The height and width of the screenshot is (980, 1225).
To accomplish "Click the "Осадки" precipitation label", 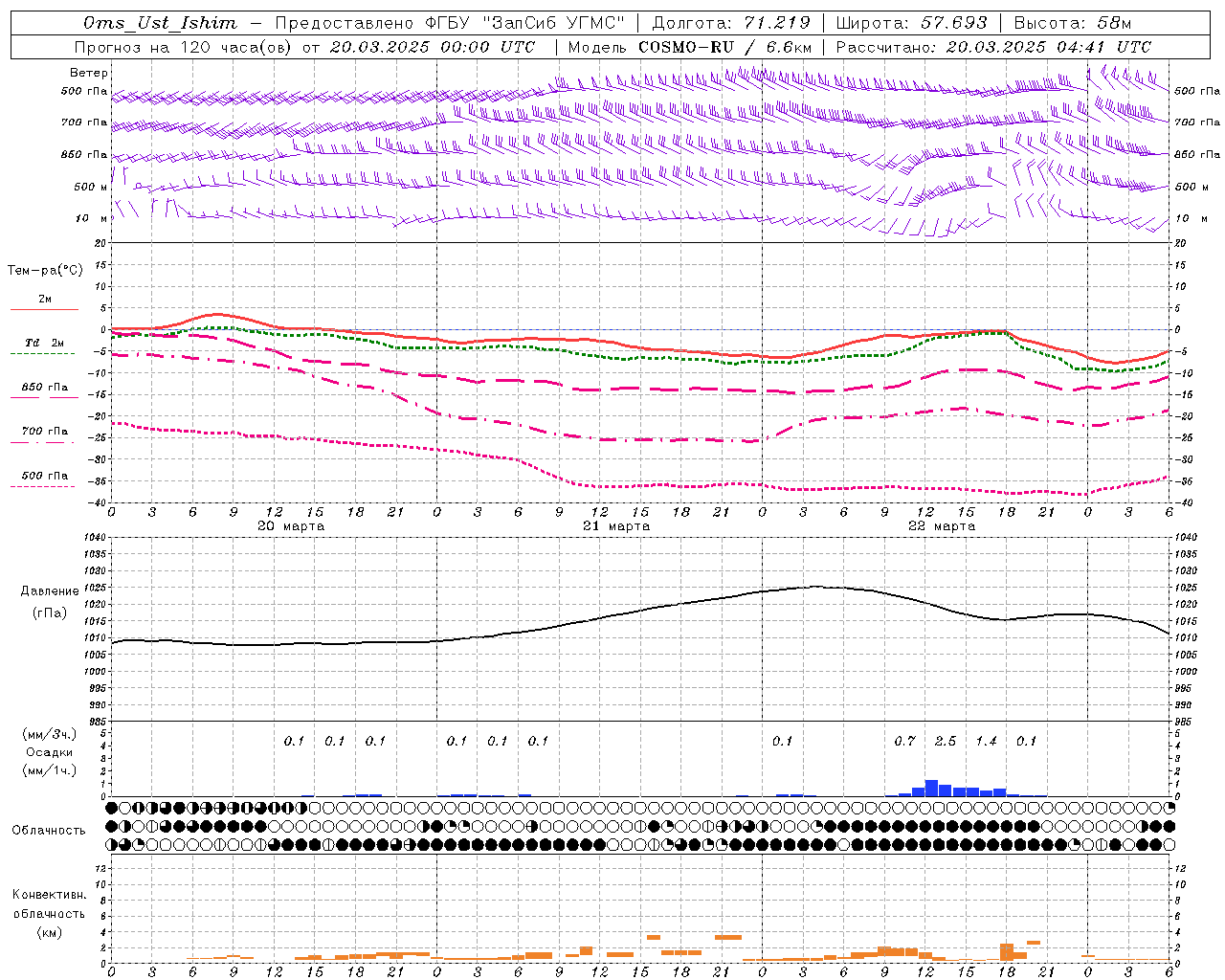I will (x=50, y=752).
